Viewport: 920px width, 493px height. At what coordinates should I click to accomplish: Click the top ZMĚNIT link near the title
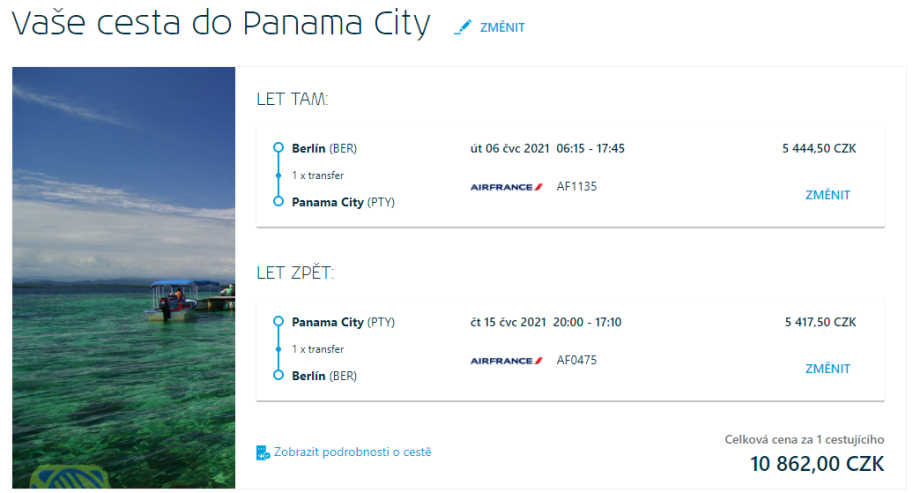click(x=502, y=28)
